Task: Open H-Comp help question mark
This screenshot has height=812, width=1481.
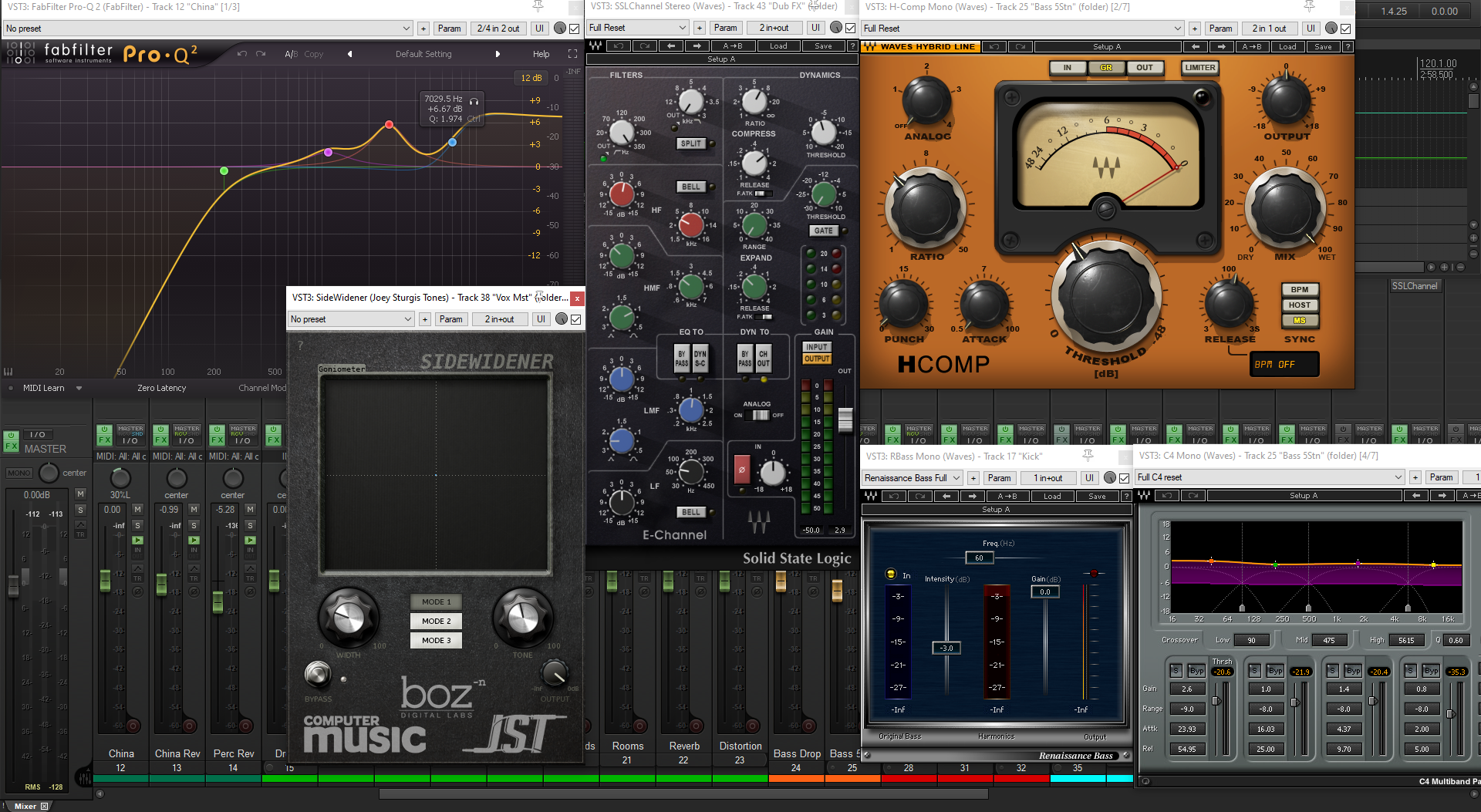Action: (1348, 46)
